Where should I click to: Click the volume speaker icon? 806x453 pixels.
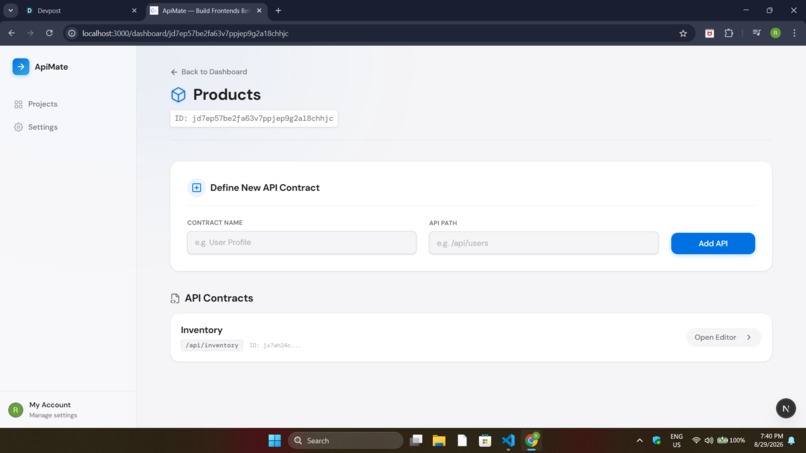[x=709, y=441]
